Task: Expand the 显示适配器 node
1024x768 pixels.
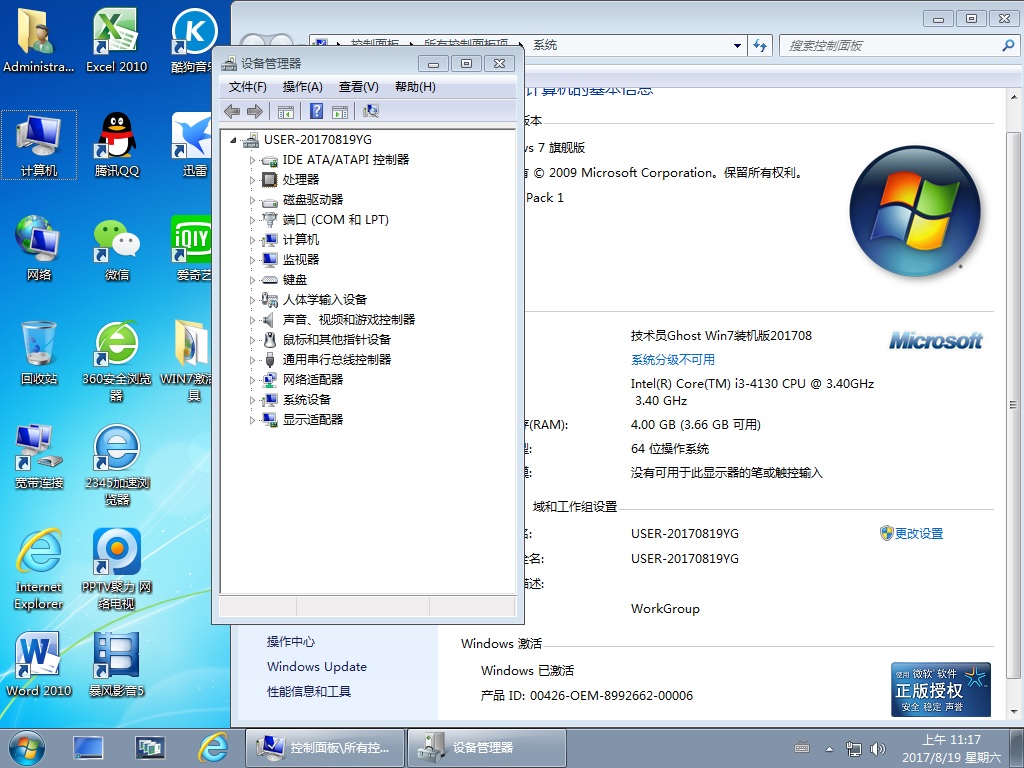Action: [x=252, y=420]
